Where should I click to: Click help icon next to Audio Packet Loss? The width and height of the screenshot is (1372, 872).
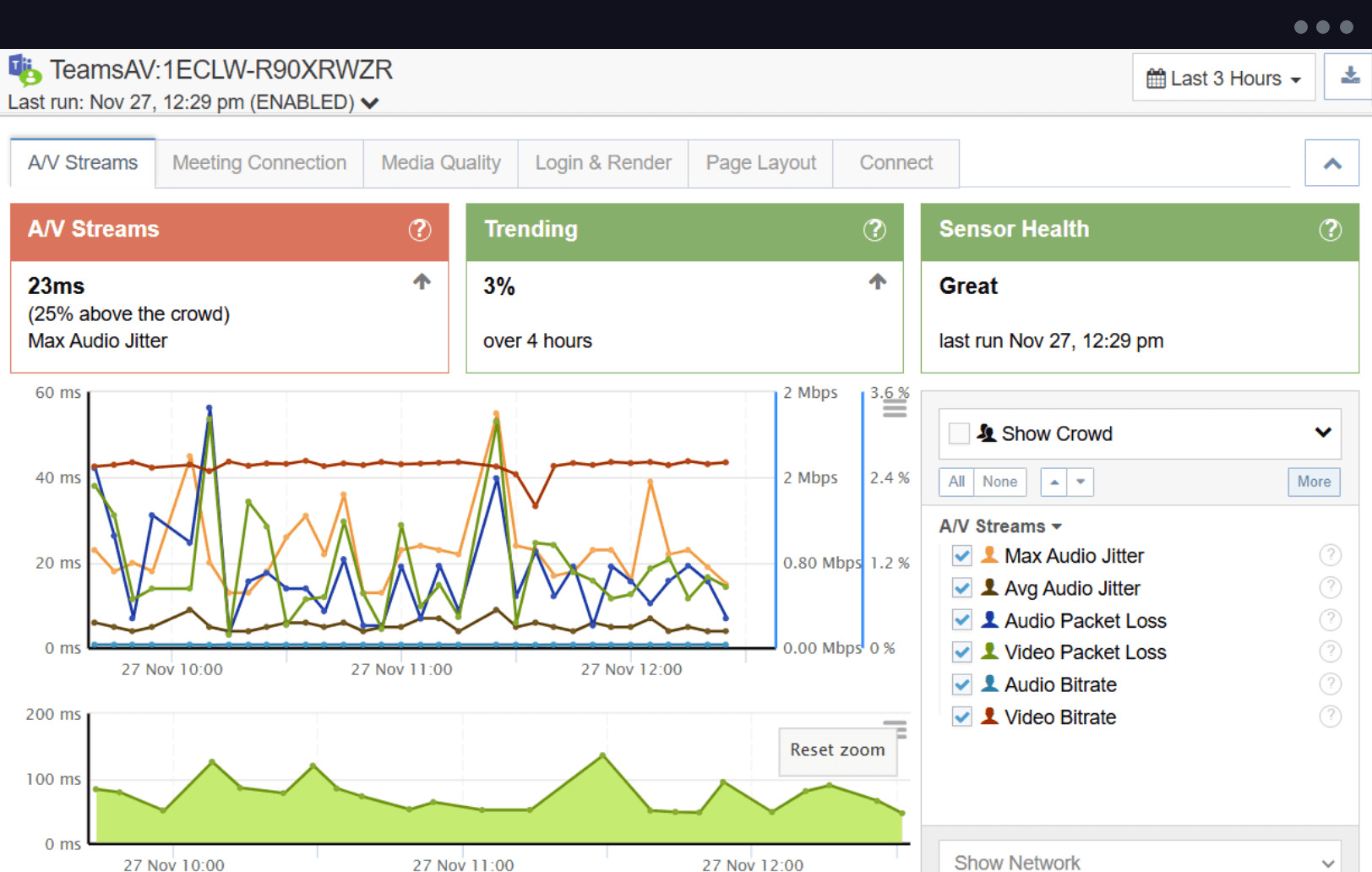pos(1331,619)
